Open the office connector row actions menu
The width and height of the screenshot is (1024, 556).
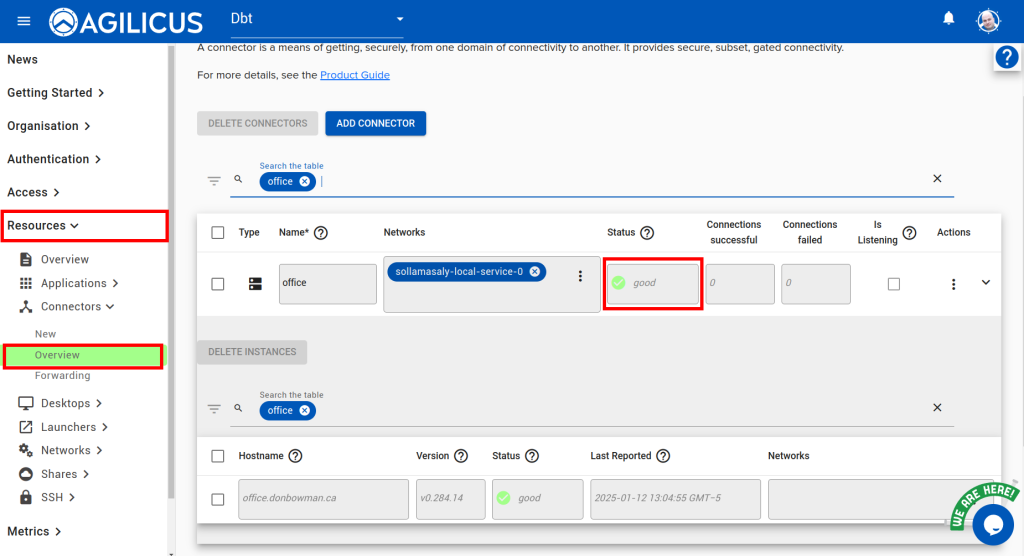click(x=953, y=284)
